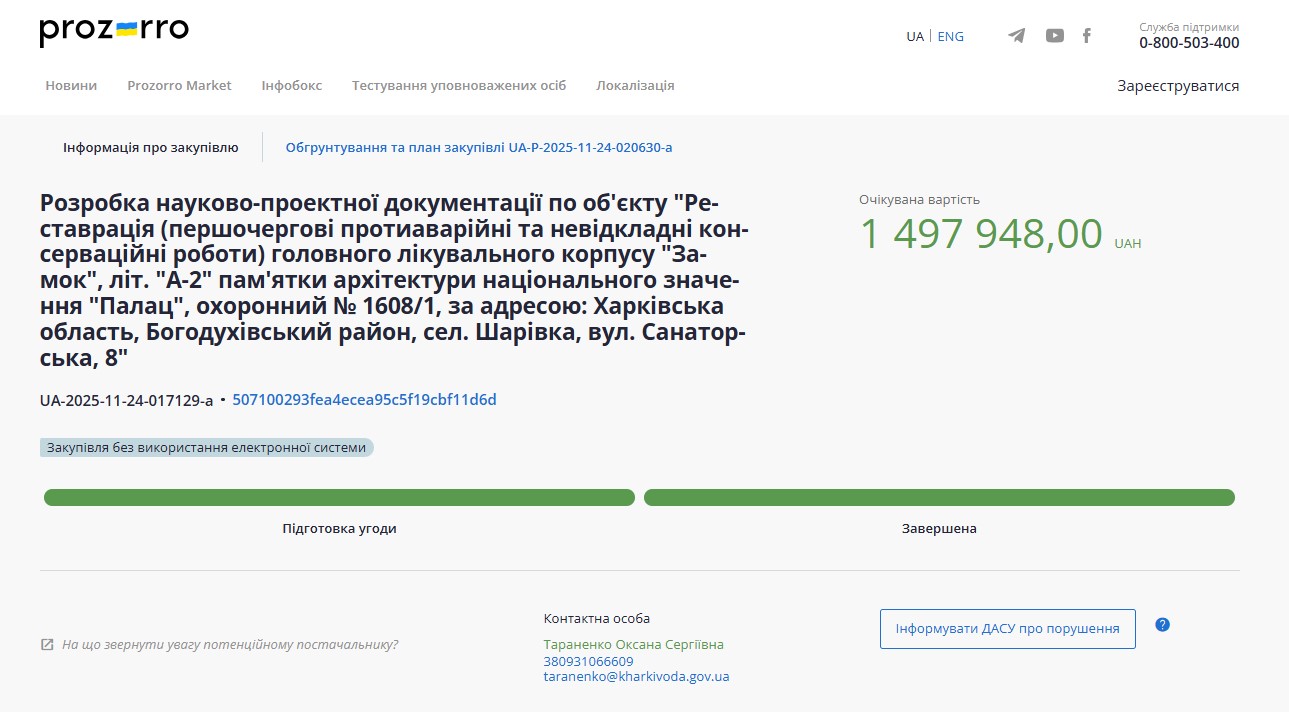
Task: Select UA as the interface language
Action: (913, 36)
